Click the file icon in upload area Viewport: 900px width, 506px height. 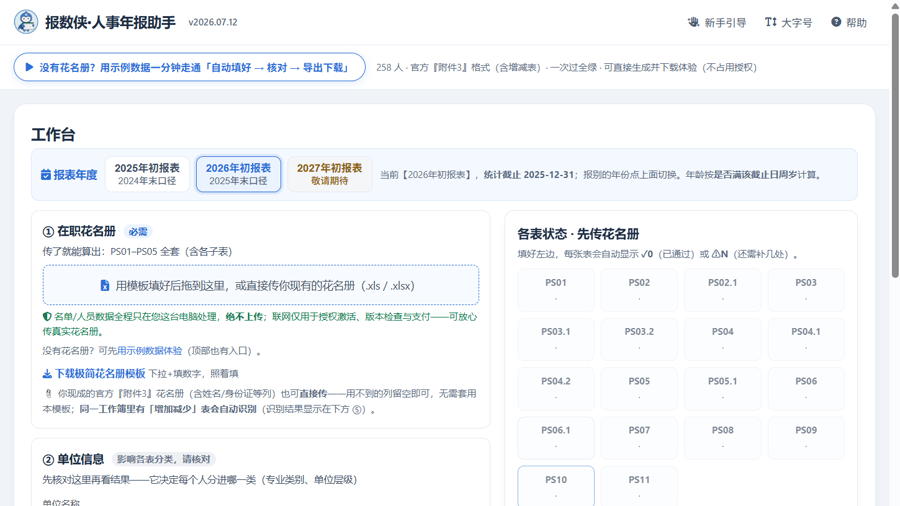[x=104, y=286]
